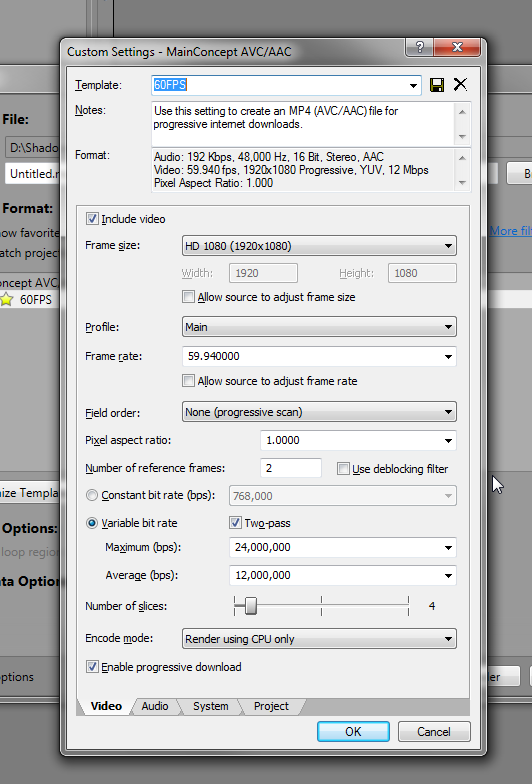Image resolution: width=532 pixels, height=784 pixels.
Task: Open the Frame size dropdown
Action: point(319,246)
